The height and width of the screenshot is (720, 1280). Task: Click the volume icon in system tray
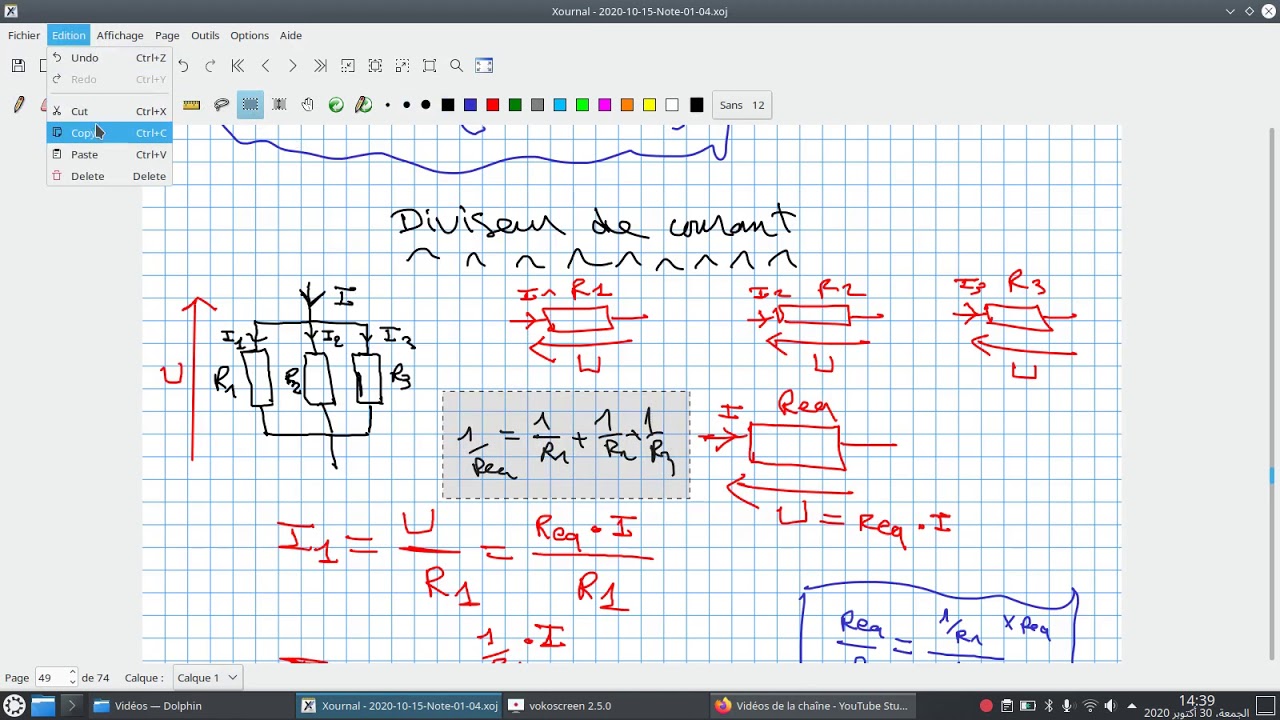pos(1110,706)
